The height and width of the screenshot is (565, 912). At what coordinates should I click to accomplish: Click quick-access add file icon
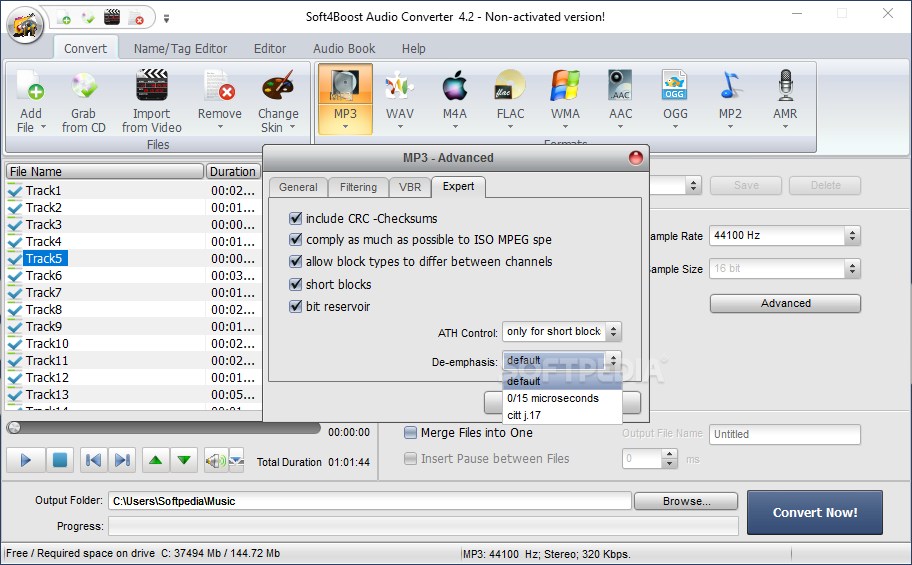click(64, 17)
